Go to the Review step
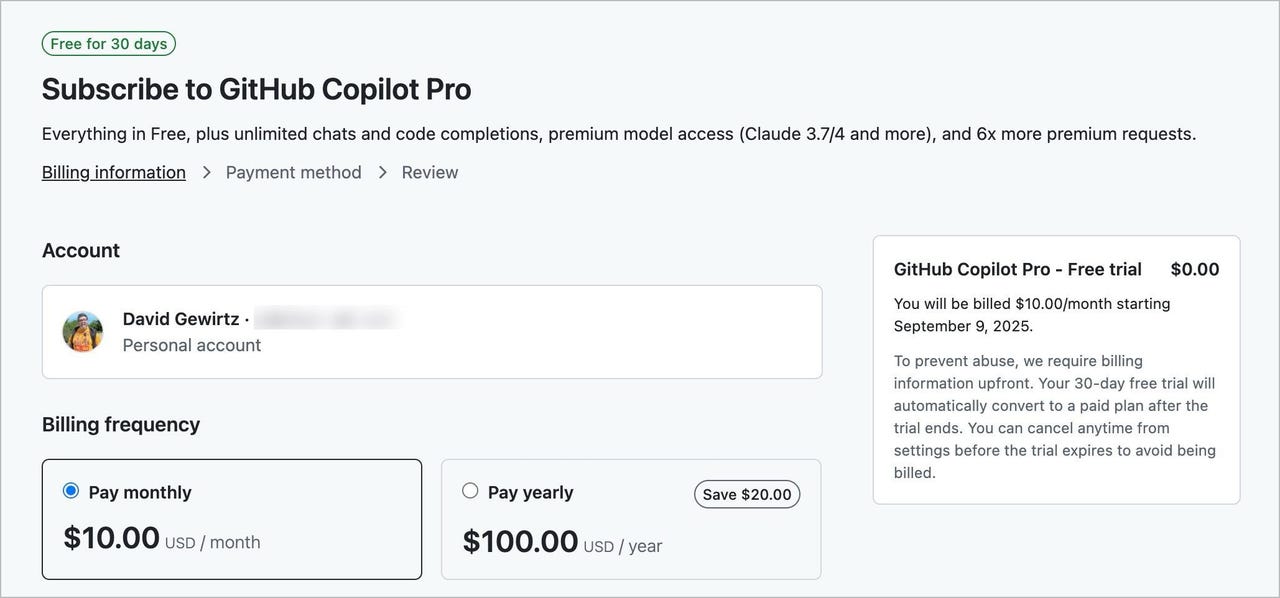Screen dimensions: 1280x598 430,172
